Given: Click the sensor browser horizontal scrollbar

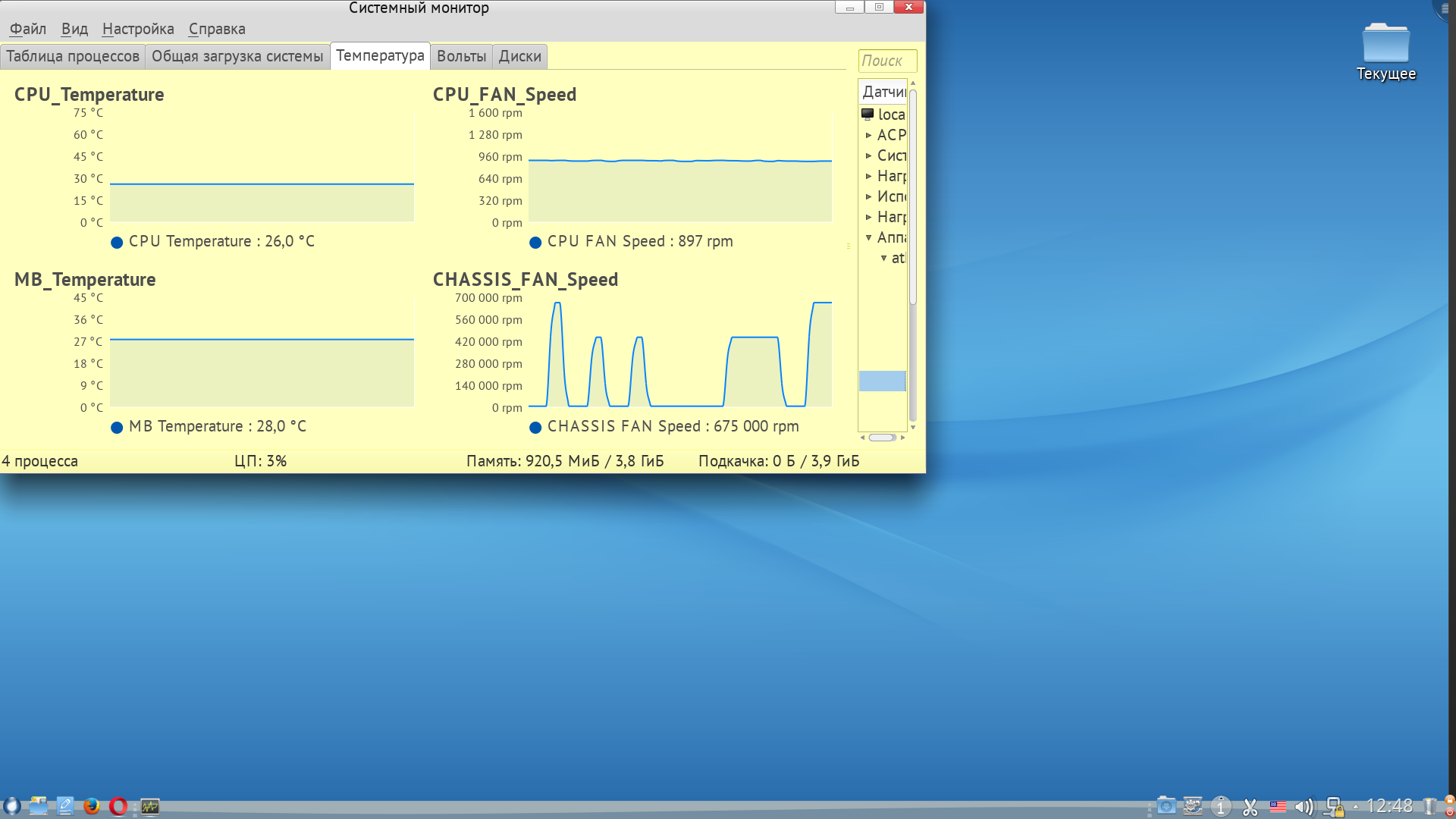Looking at the screenshot, I should 882,438.
